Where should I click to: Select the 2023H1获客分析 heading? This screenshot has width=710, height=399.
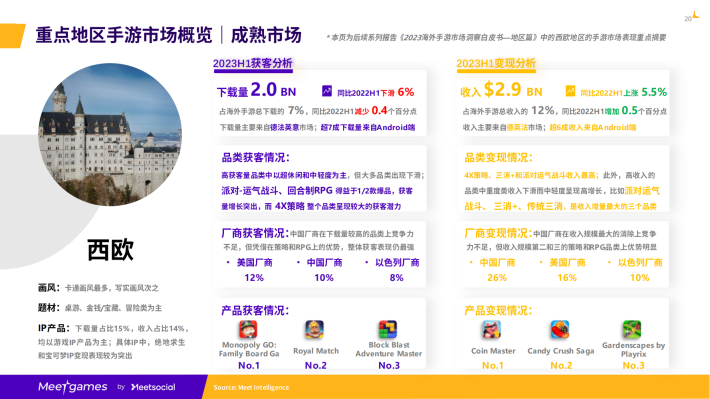(253, 63)
